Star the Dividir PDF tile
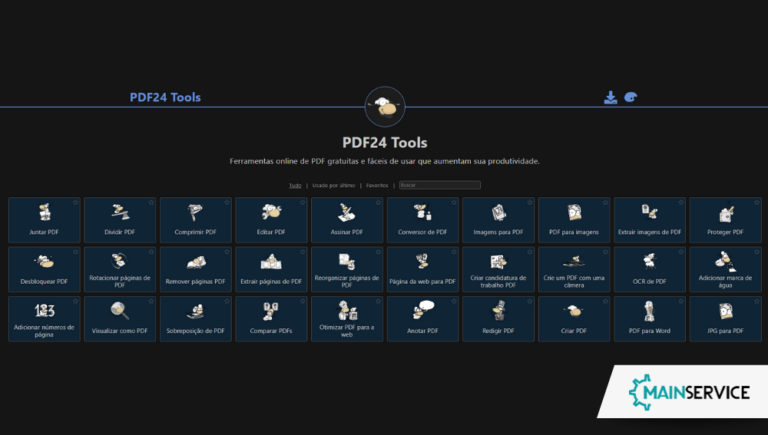Screen dimensions: 768x435 [x=151, y=202]
